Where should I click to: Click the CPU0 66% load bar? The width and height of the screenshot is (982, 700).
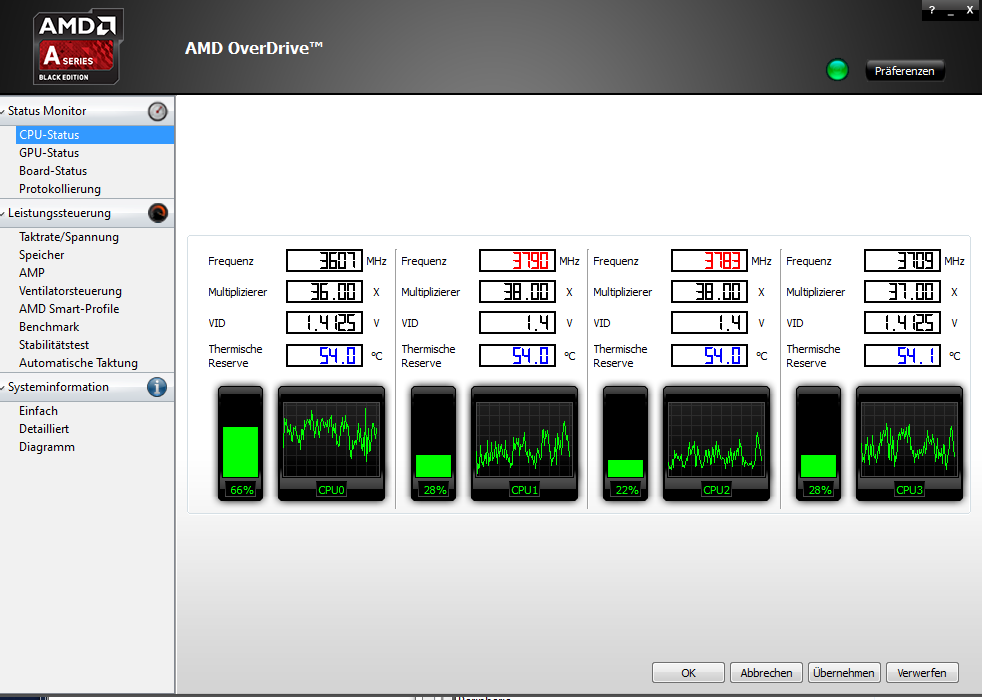pyautogui.click(x=240, y=443)
